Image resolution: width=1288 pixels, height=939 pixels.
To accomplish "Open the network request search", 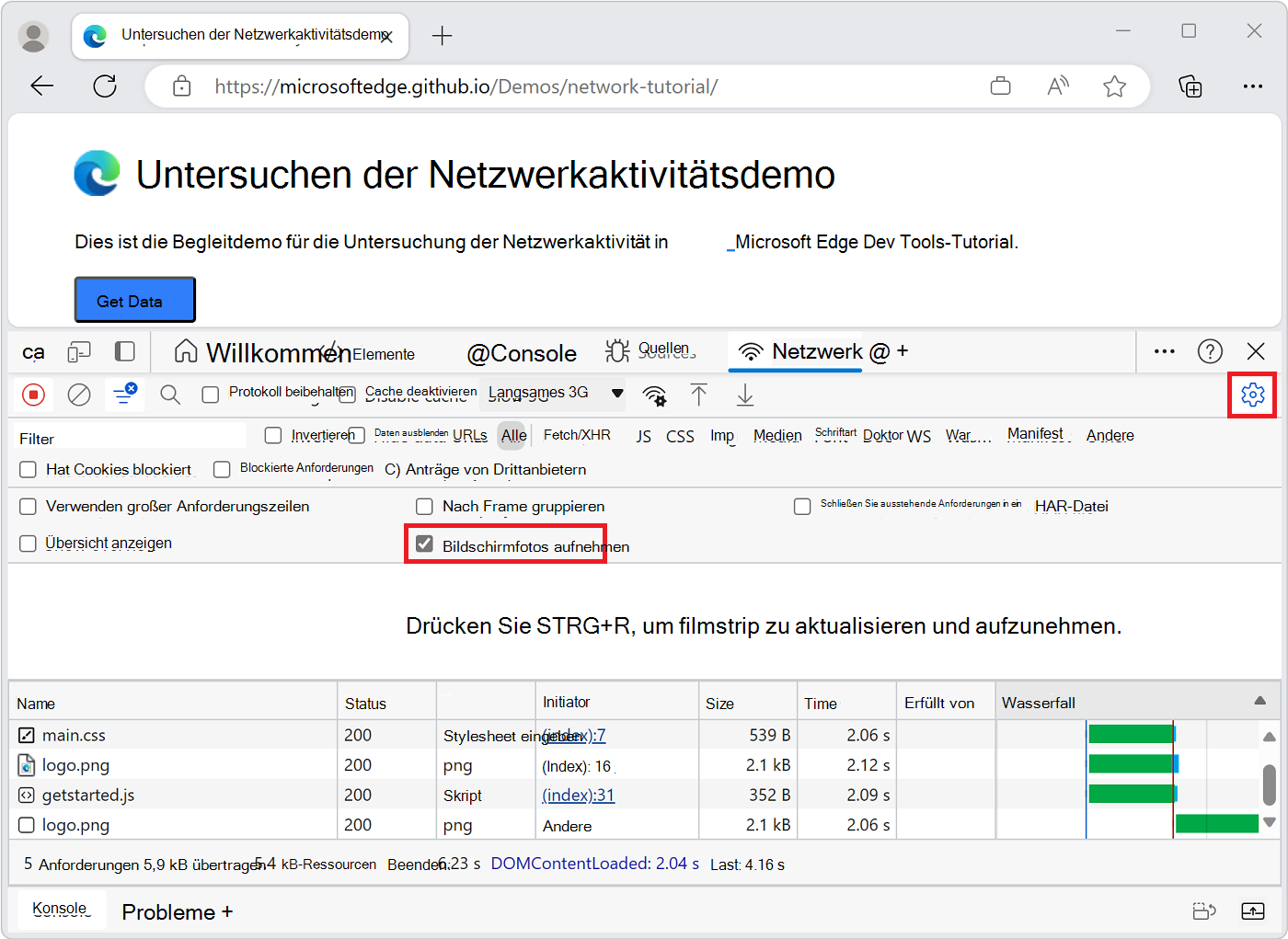I will pos(169,394).
